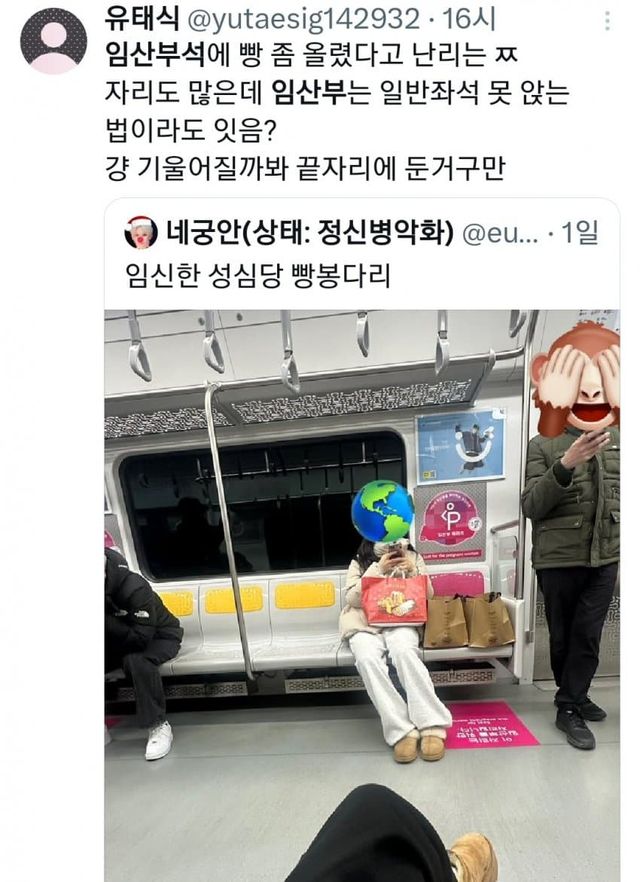Open quoted author 네궁안(상태: 정신병악화)
Image resolution: width=640 pixels, height=882 pixels.
point(309,232)
